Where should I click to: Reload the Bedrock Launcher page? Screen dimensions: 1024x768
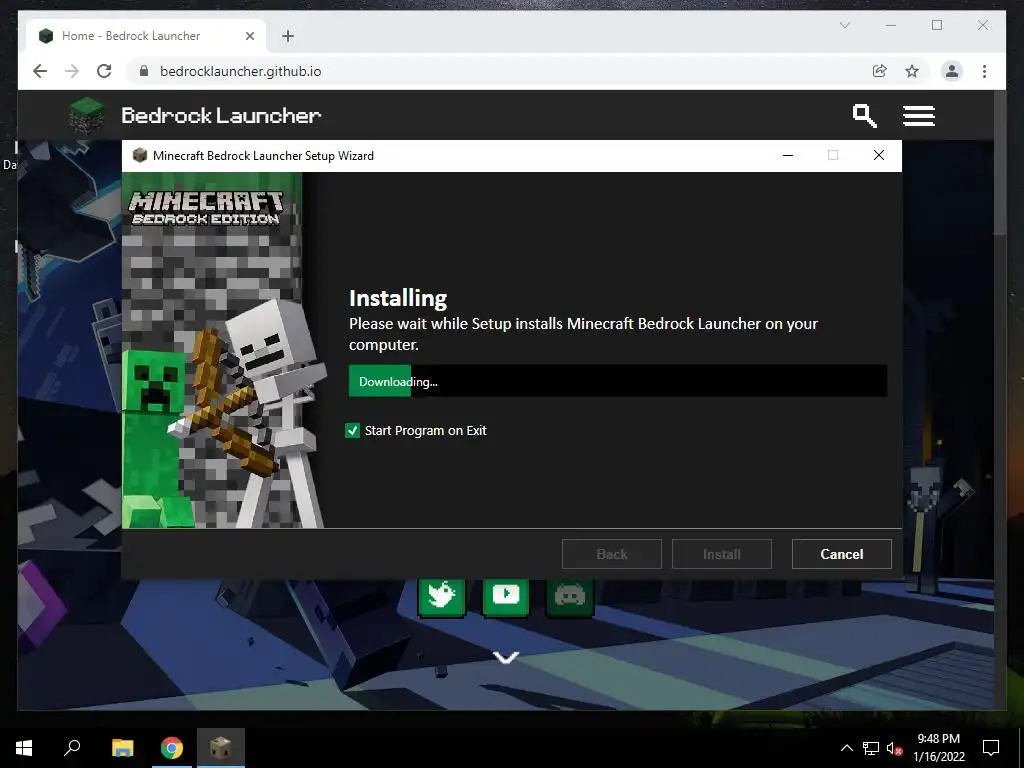[104, 71]
